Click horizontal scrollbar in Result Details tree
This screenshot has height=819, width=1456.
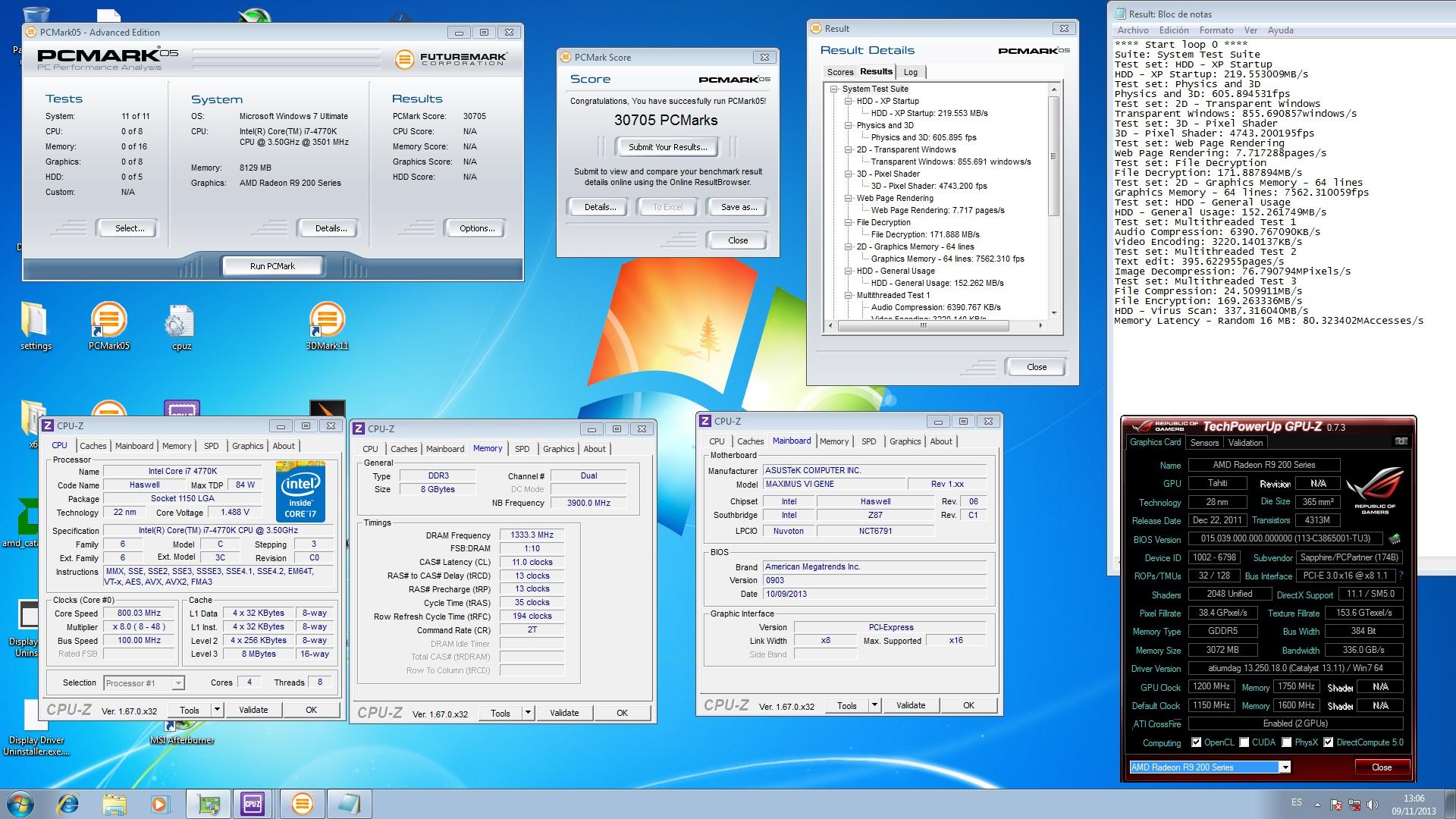pos(923,325)
